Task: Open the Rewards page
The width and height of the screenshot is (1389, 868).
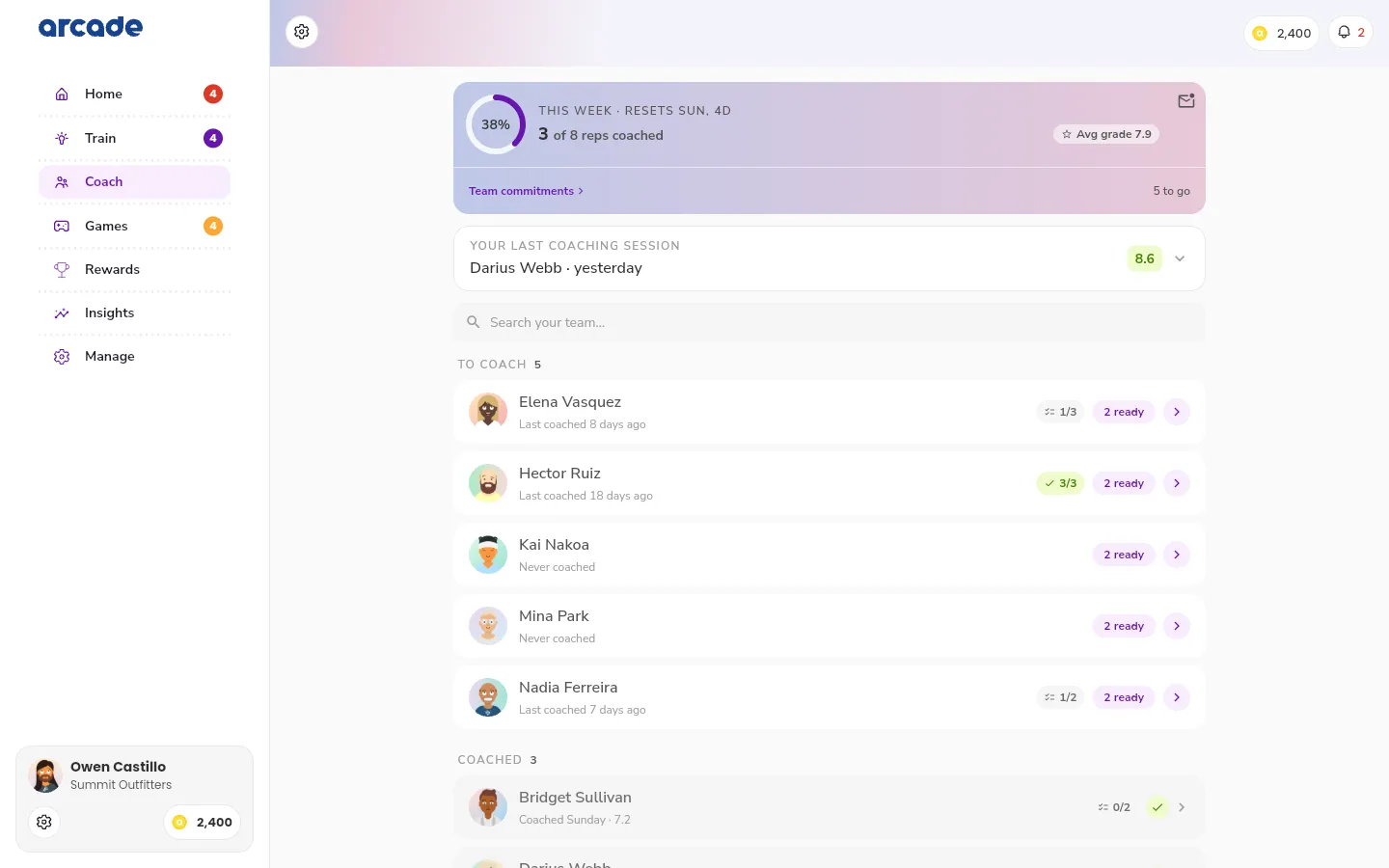Action: pos(134,269)
